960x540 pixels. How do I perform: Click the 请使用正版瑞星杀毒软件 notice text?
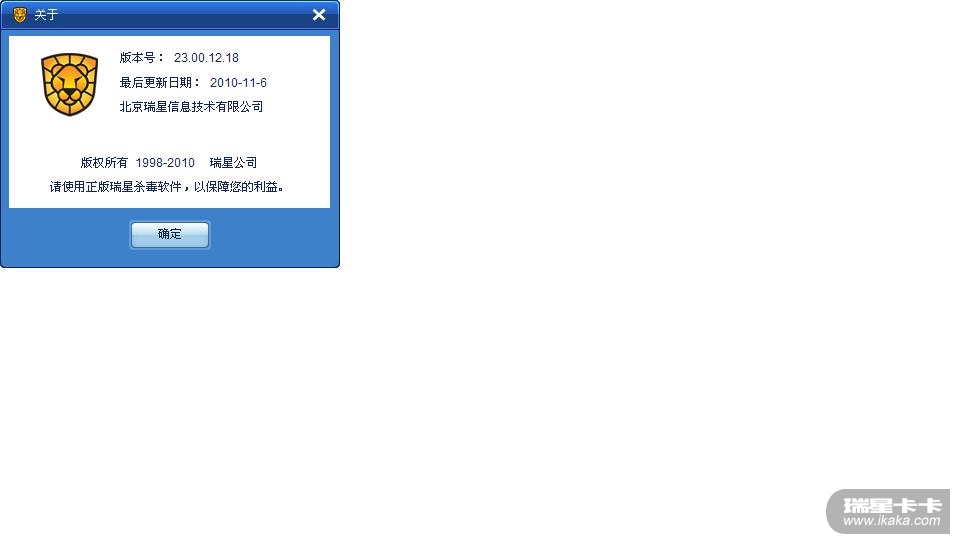tap(167, 187)
